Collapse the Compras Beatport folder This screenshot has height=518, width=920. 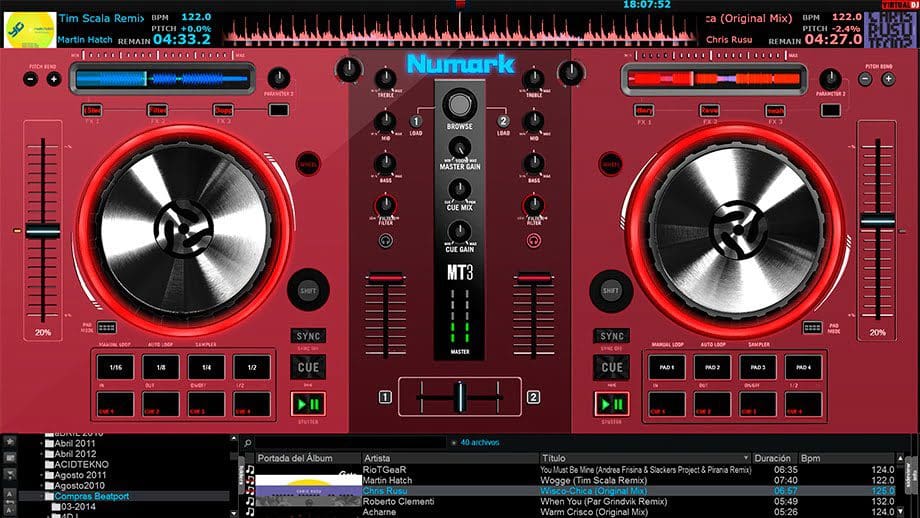pyautogui.click(x=42, y=496)
